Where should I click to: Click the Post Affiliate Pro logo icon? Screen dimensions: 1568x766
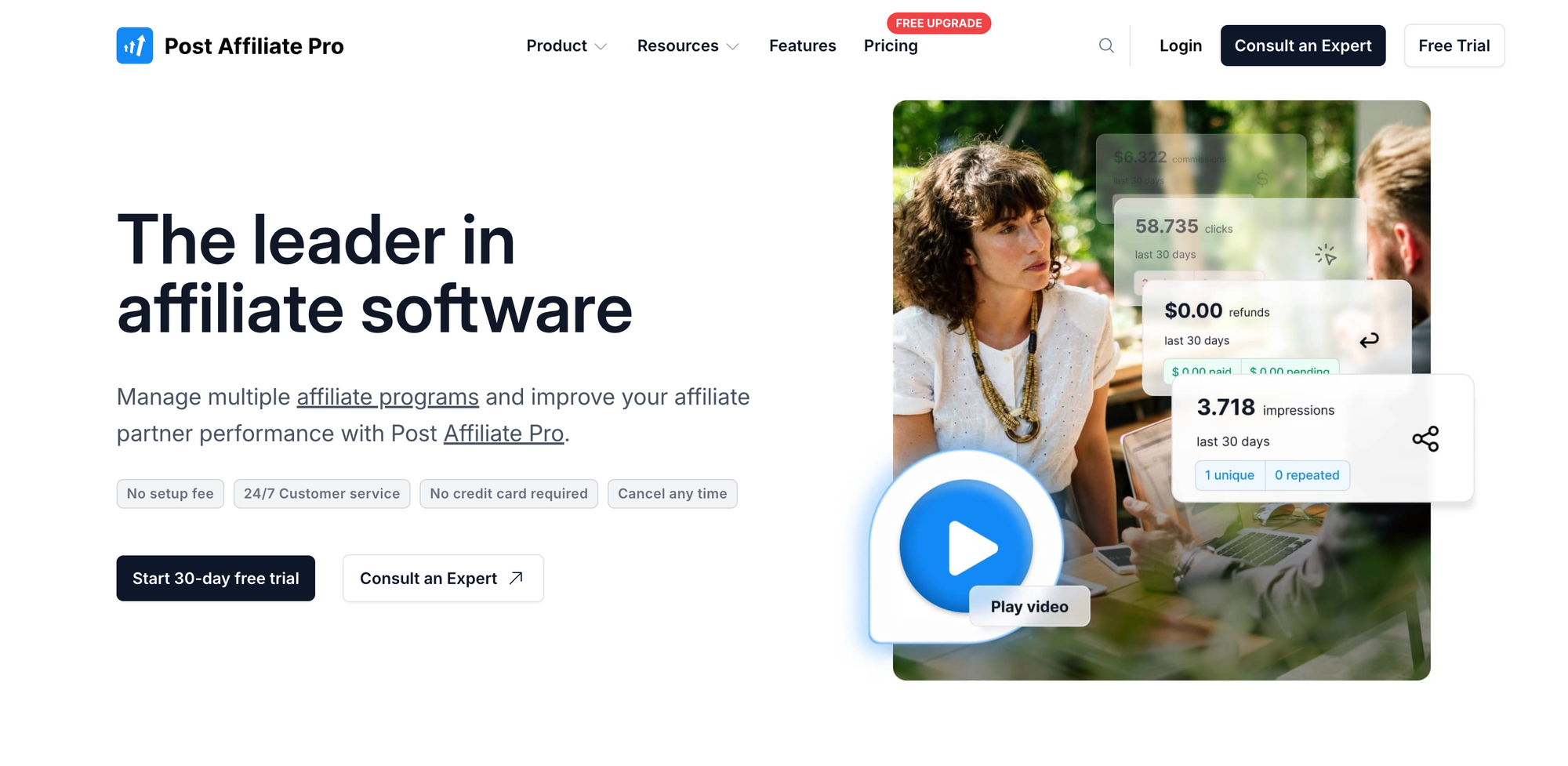134,45
